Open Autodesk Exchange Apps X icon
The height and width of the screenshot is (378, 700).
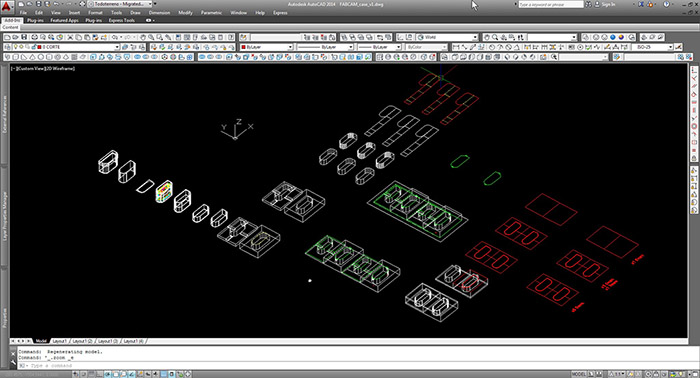[642, 4]
